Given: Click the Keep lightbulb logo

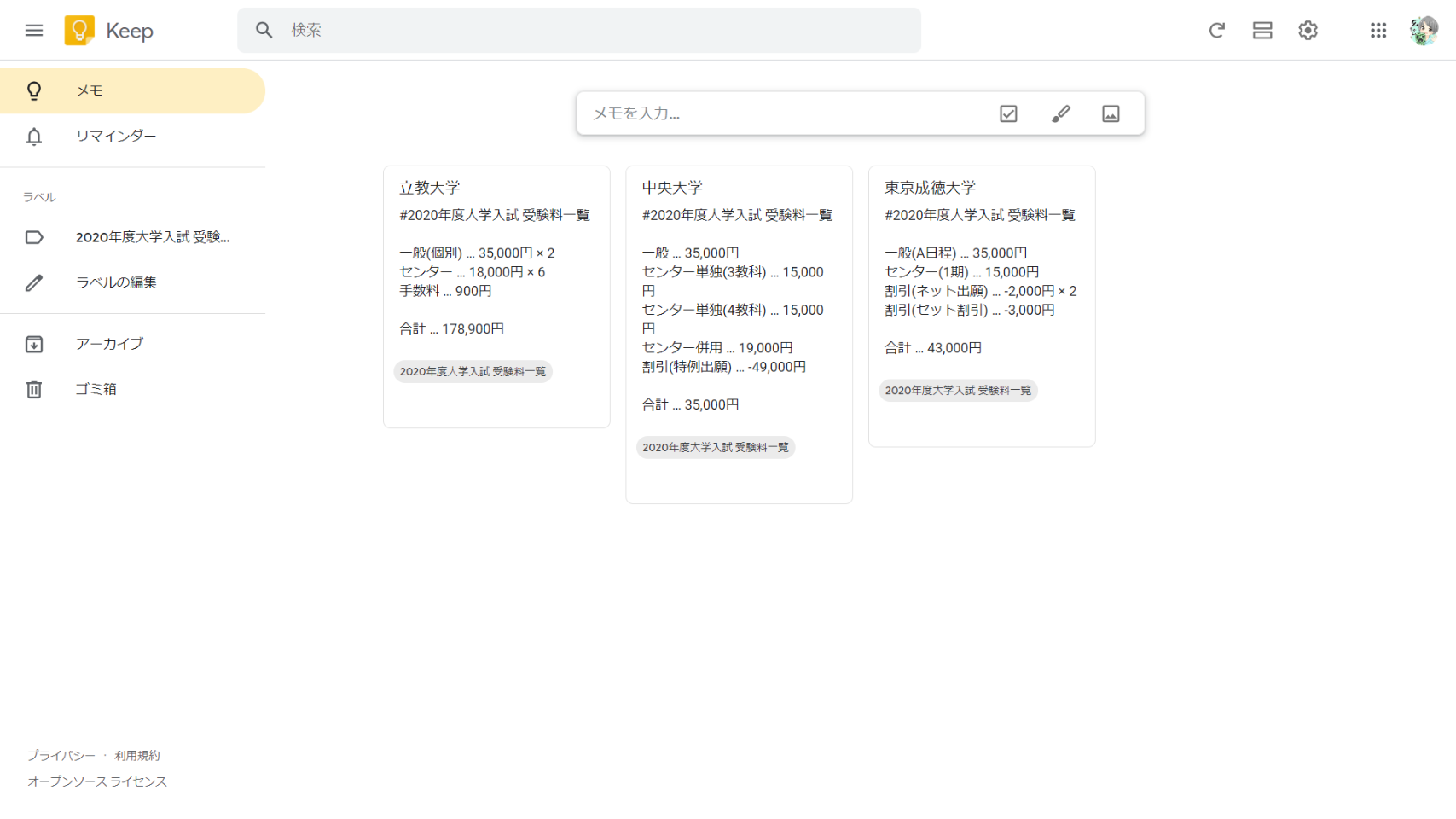Looking at the screenshot, I should click(x=79, y=31).
